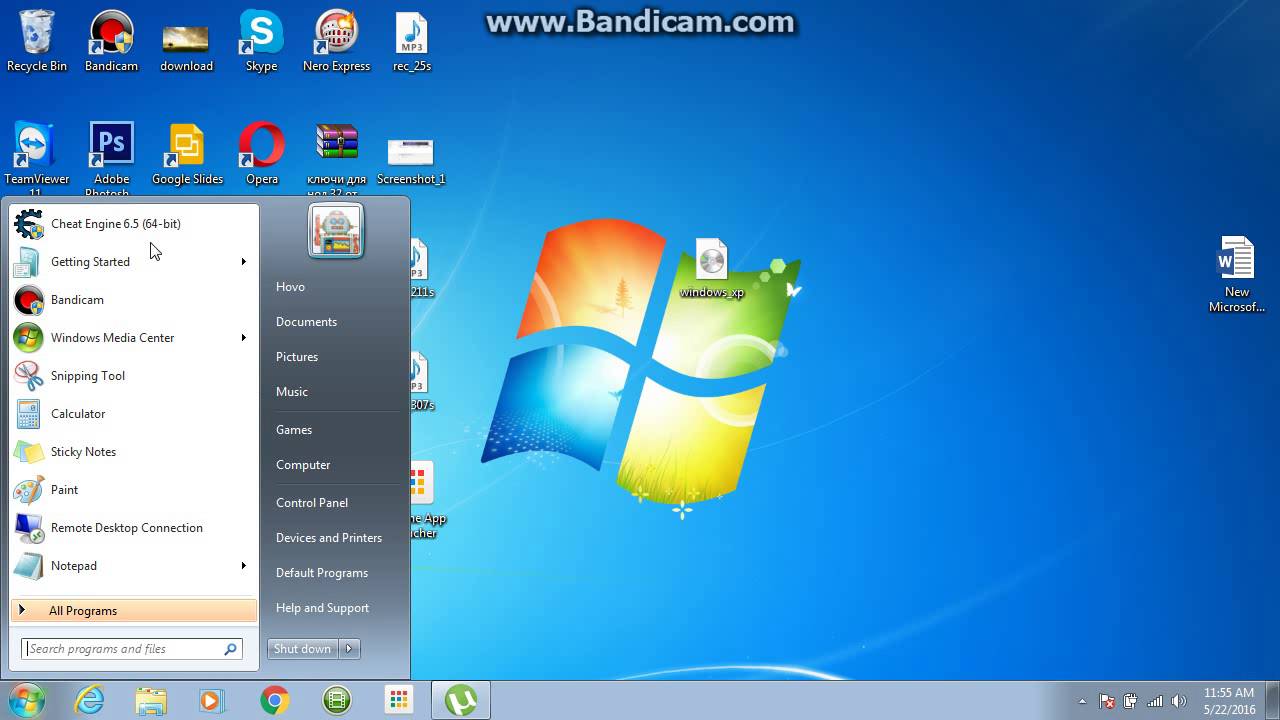Click the taskbar clock and date
This screenshot has width=1280, height=720.
[x=1229, y=701]
